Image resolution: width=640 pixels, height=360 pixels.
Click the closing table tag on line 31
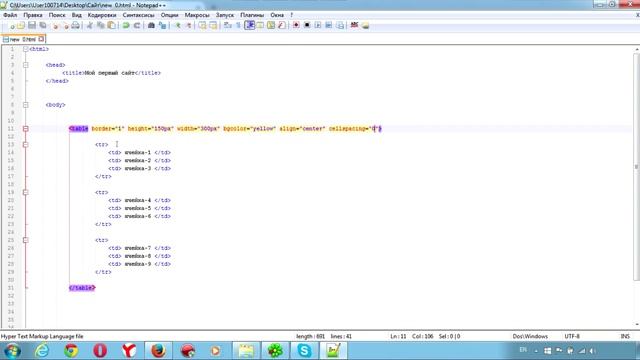coord(82,288)
